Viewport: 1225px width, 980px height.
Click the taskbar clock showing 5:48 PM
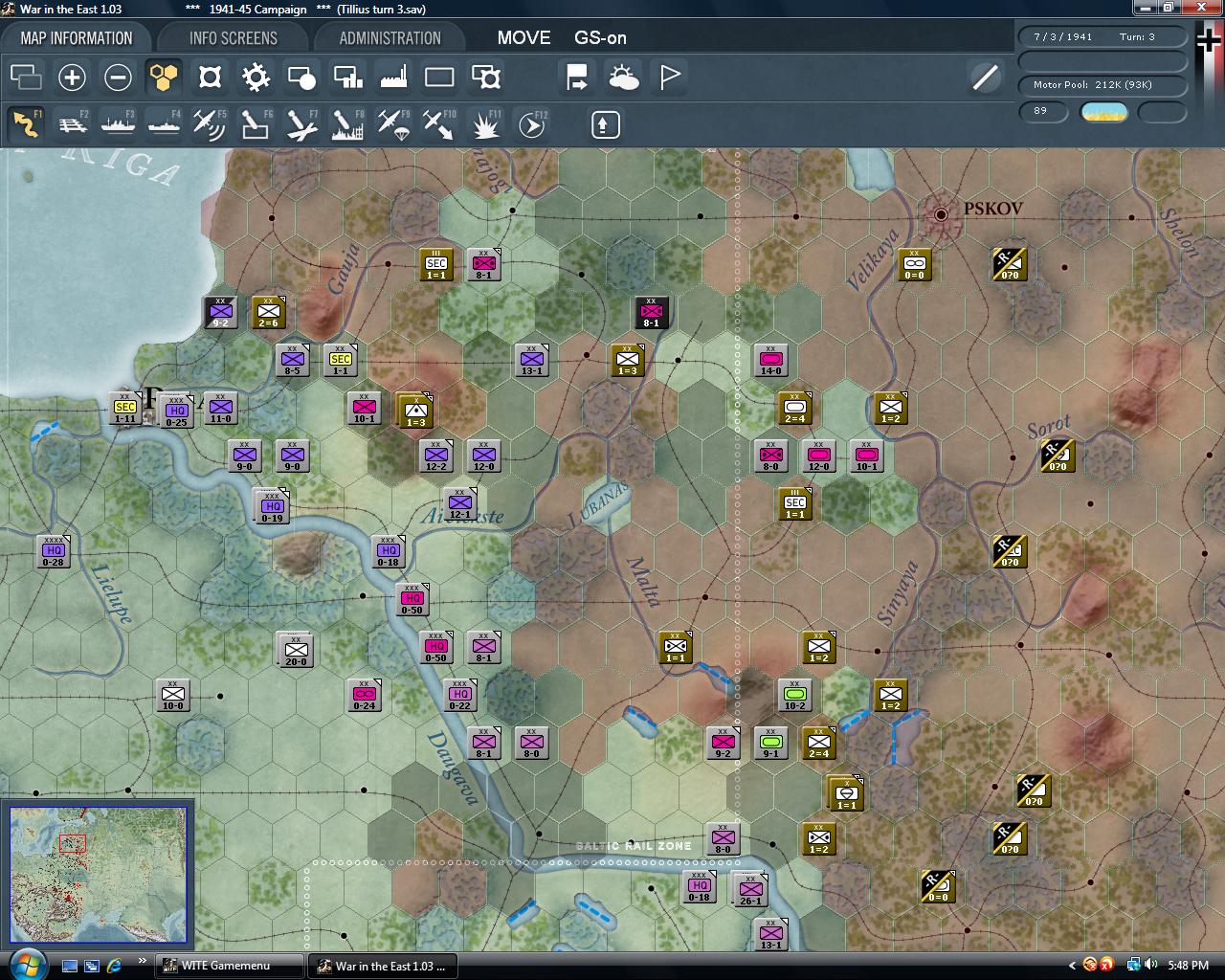[x=1188, y=966]
